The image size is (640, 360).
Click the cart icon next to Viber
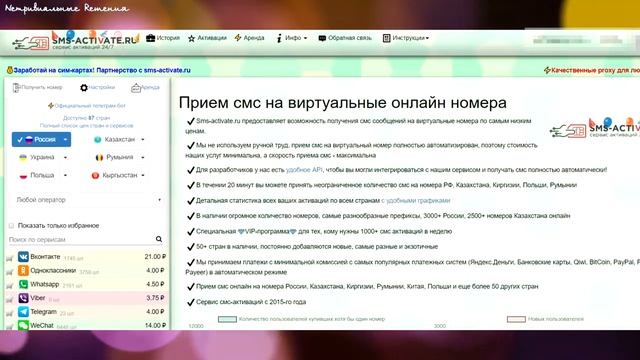10,300
